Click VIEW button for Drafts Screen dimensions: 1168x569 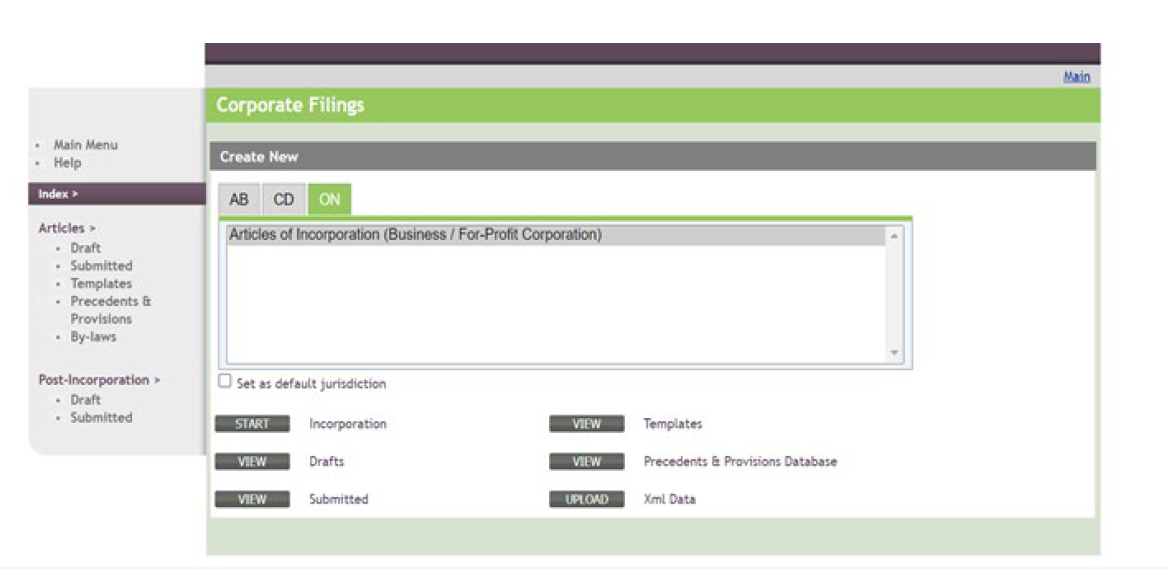pyautogui.click(x=252, y=462)
